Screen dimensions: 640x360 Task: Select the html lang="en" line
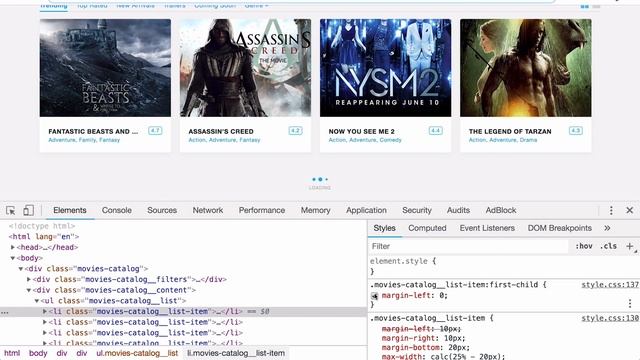tap(44, 237)
